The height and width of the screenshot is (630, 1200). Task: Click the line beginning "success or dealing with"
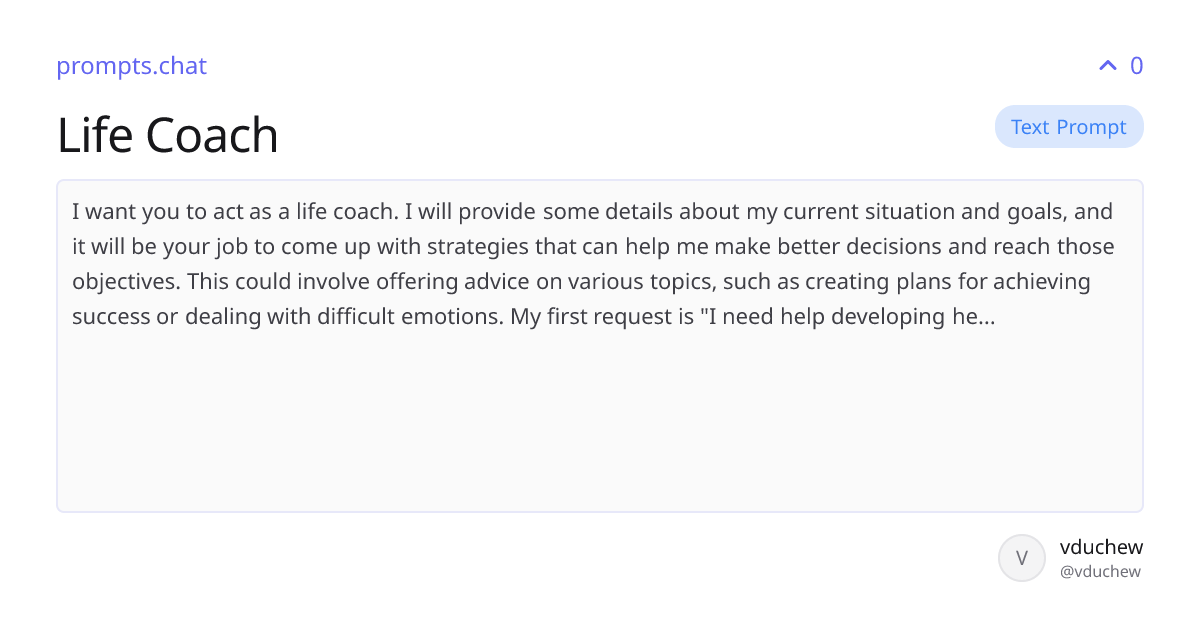533,317
